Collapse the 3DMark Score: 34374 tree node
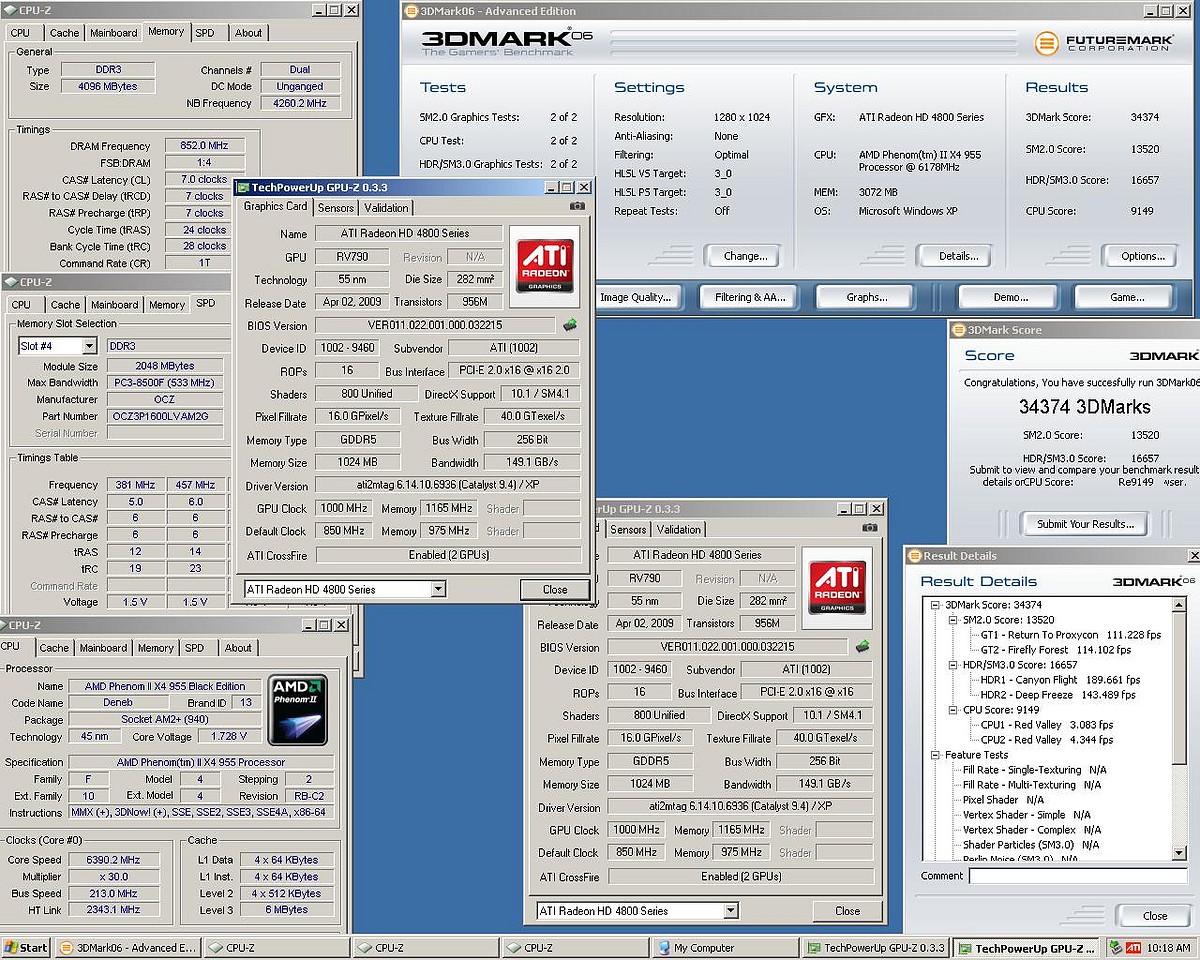This screenshot has height=960, width=1200. (x=934, y=605)
